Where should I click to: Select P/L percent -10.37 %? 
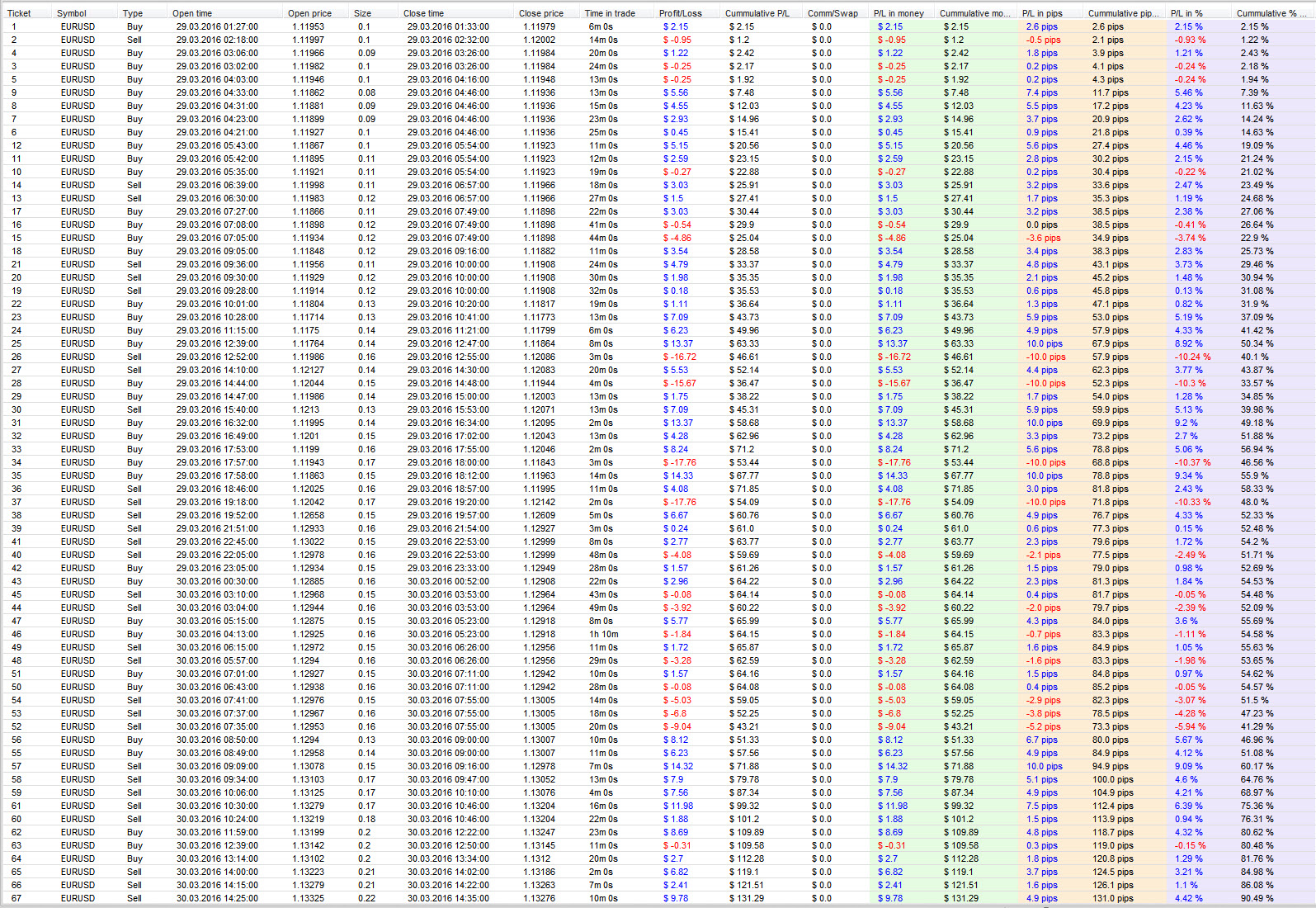point(1193,462)
